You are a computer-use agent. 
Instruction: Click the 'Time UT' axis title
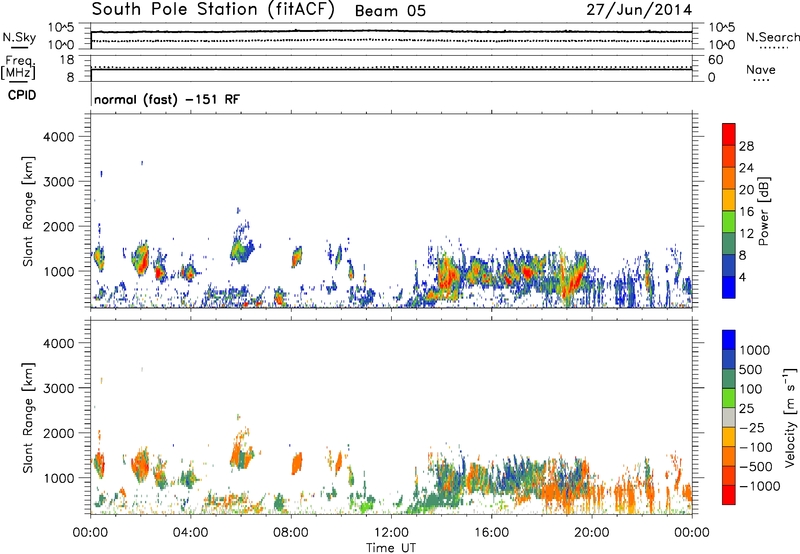click(x=391, y=548)
